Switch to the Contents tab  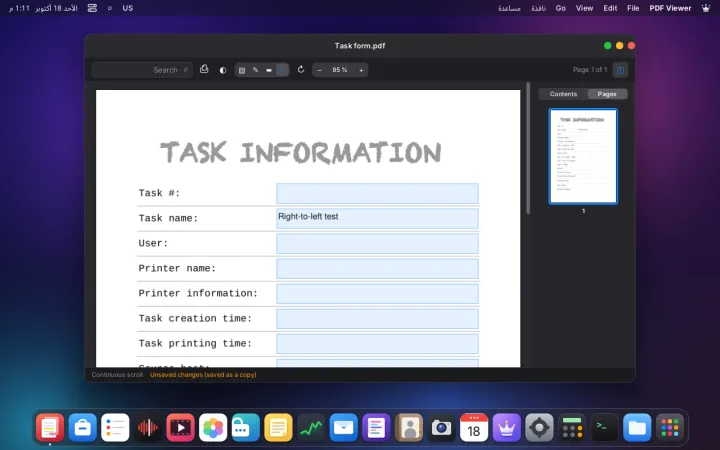pyautogui.click(x=563, y=94)
